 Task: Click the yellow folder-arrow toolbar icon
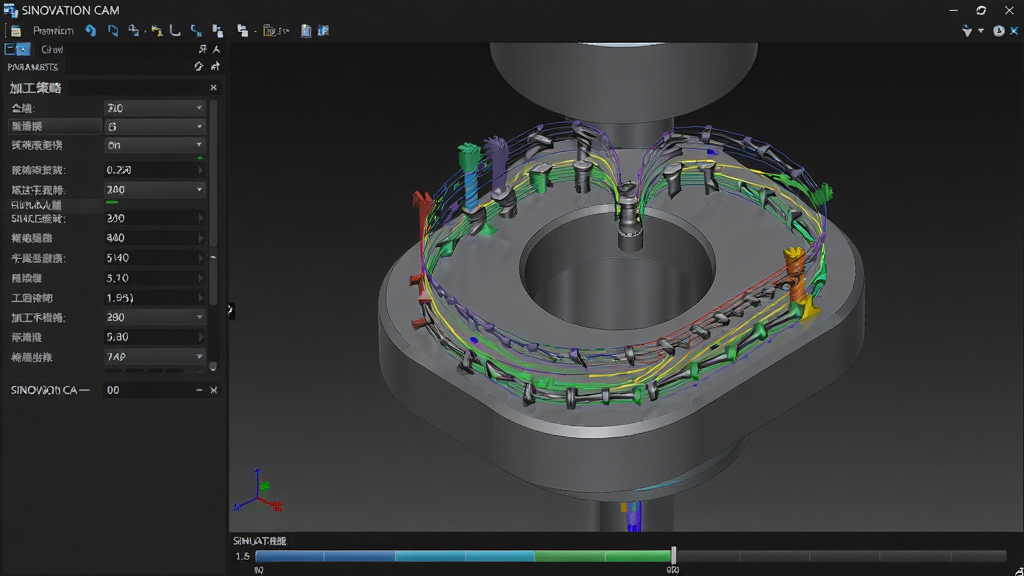157,31
